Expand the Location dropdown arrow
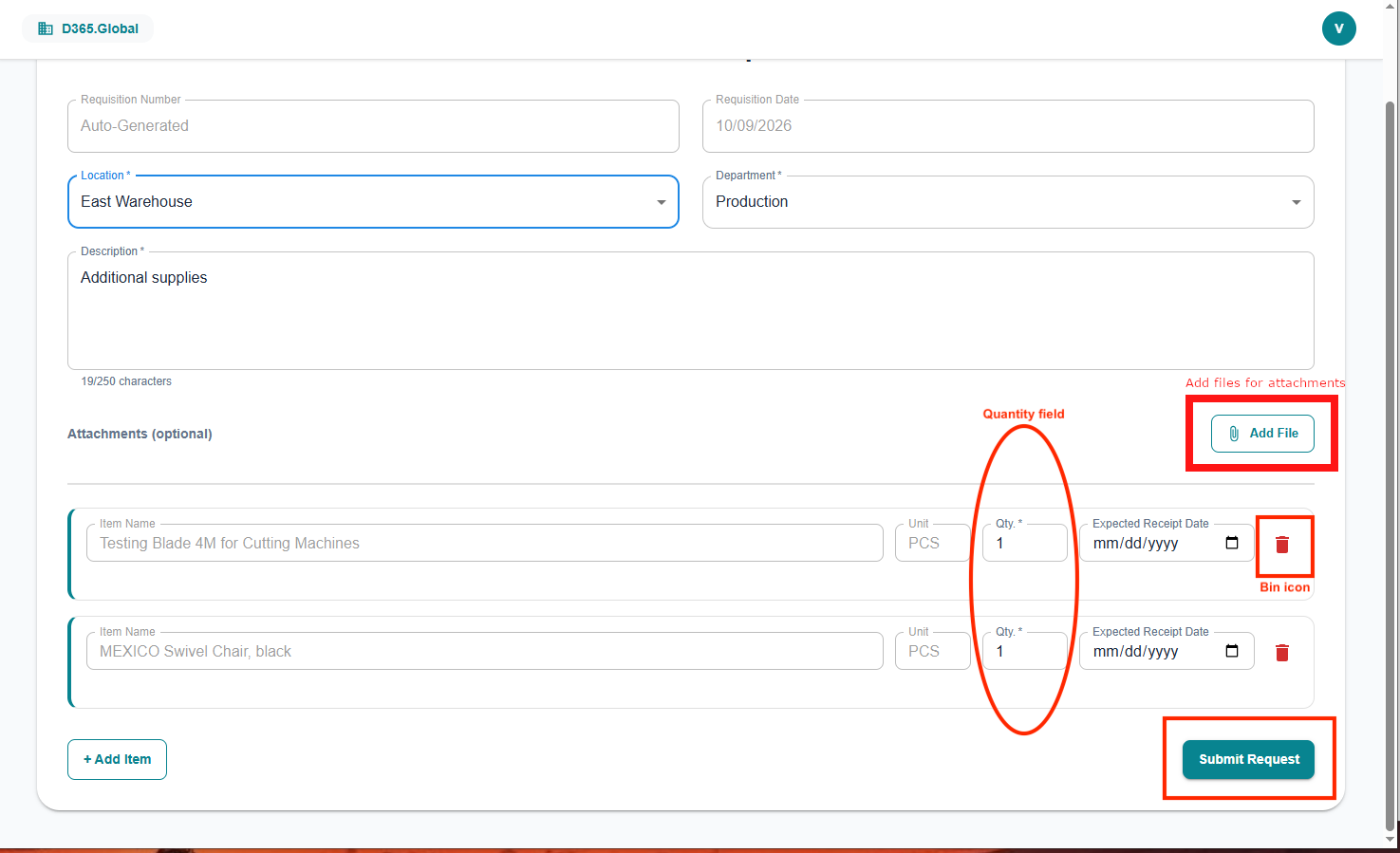 click(x=662, y=202)
